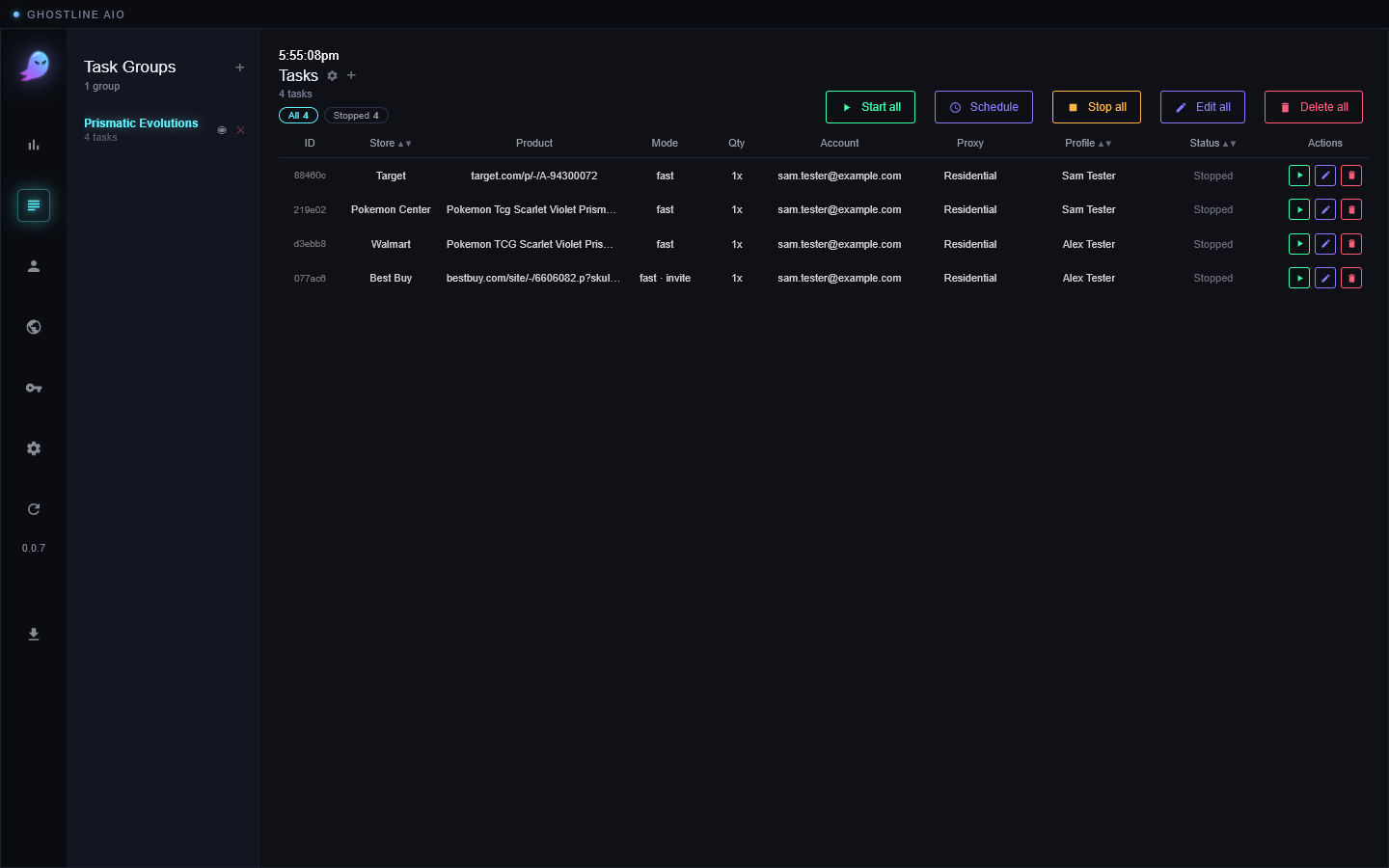Select the All 4 filter tab

298,116
